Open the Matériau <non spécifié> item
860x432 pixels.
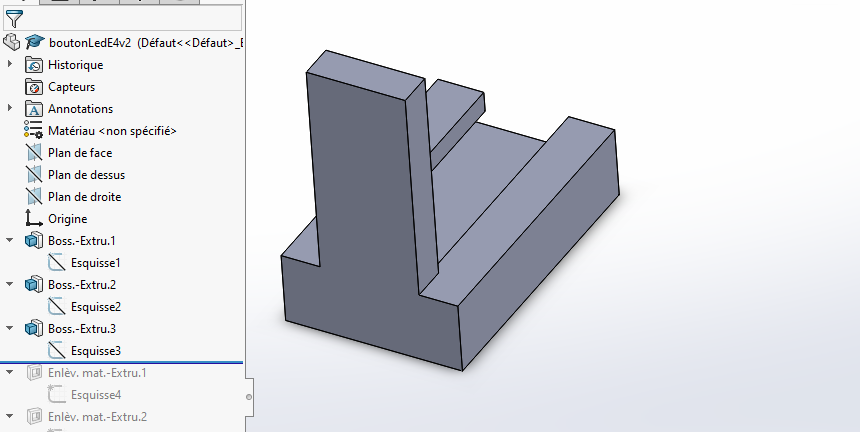click(111, 131)
